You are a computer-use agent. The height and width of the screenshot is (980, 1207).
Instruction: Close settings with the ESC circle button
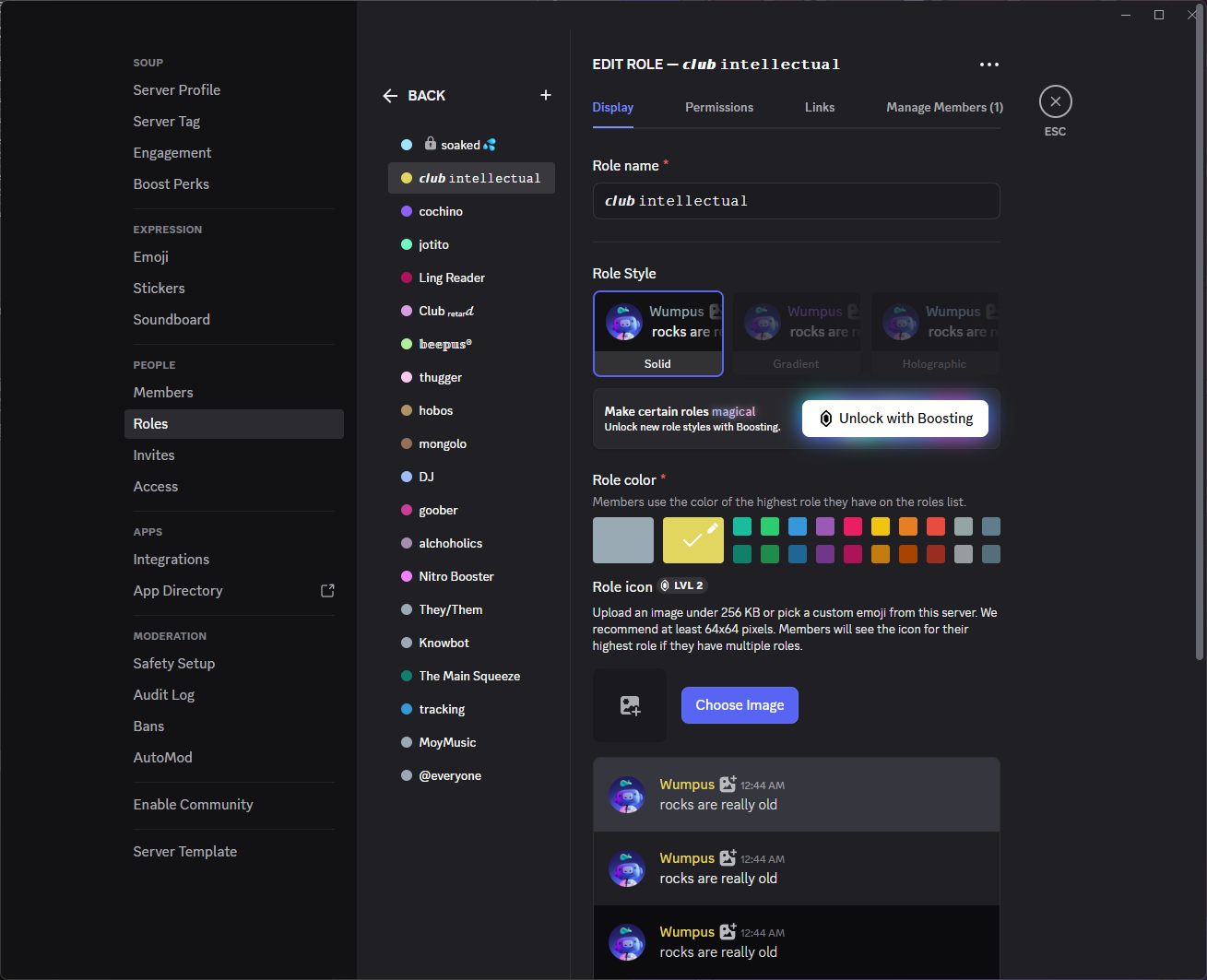click(1055, 101)
